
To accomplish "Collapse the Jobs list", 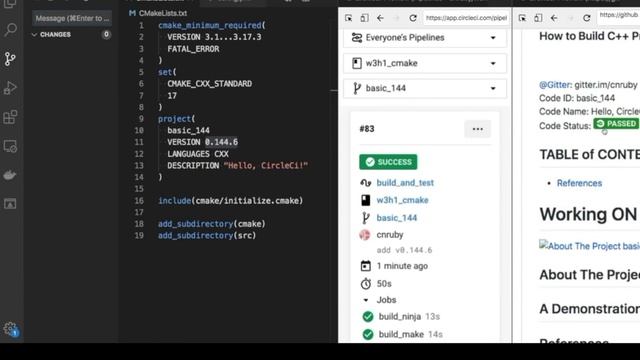I will pos(366,300).
